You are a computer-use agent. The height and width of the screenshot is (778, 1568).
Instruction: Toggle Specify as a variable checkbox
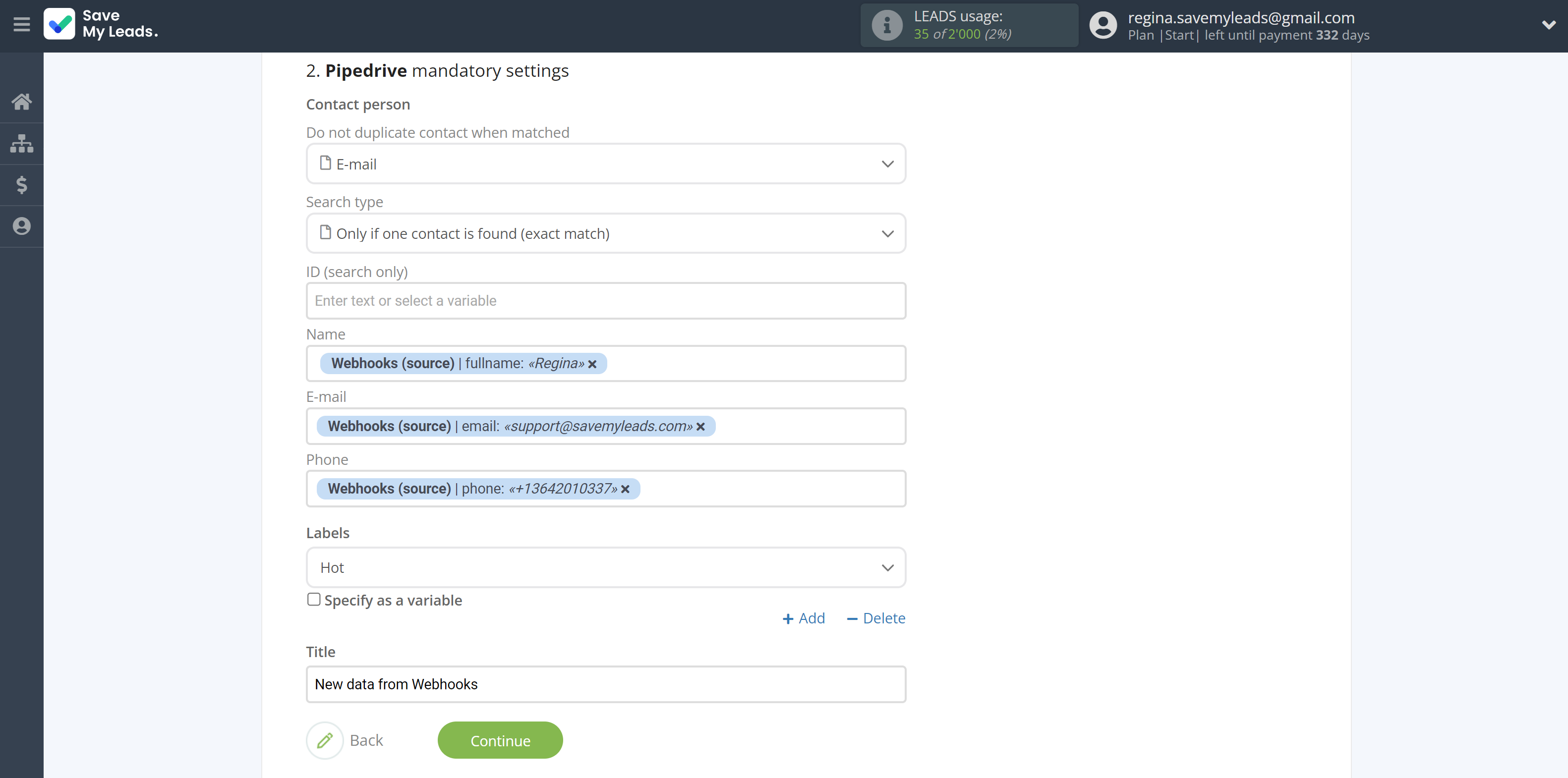(313, 600)
